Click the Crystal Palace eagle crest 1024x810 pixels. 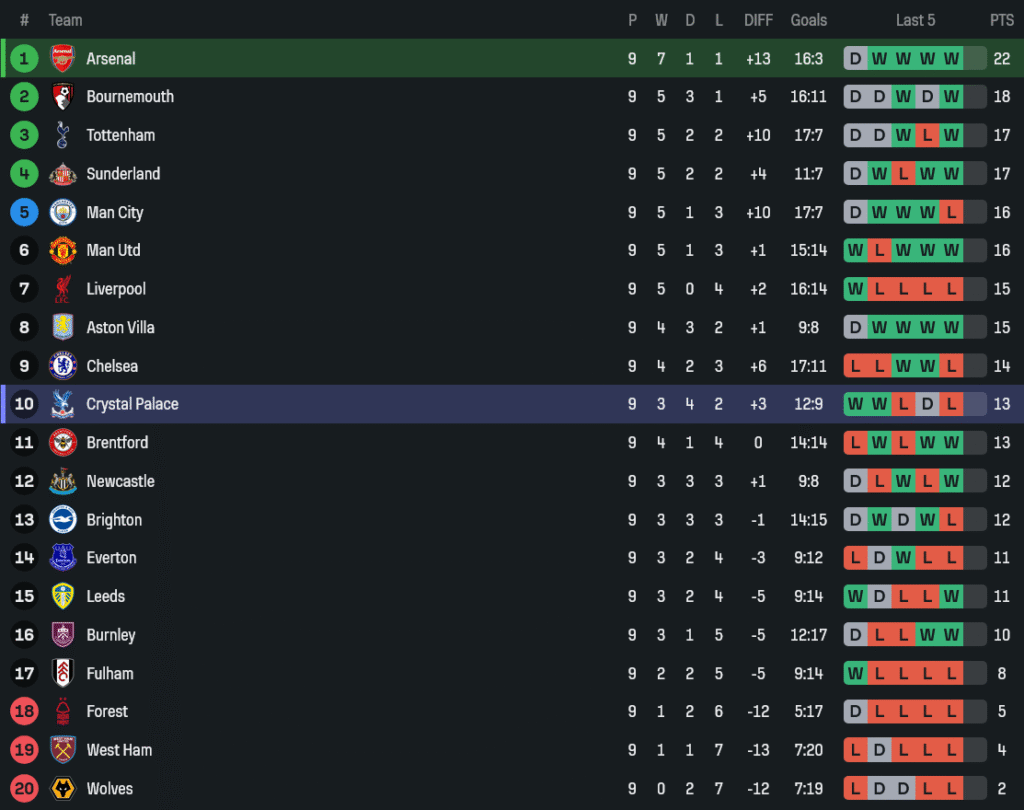[63, 404]
